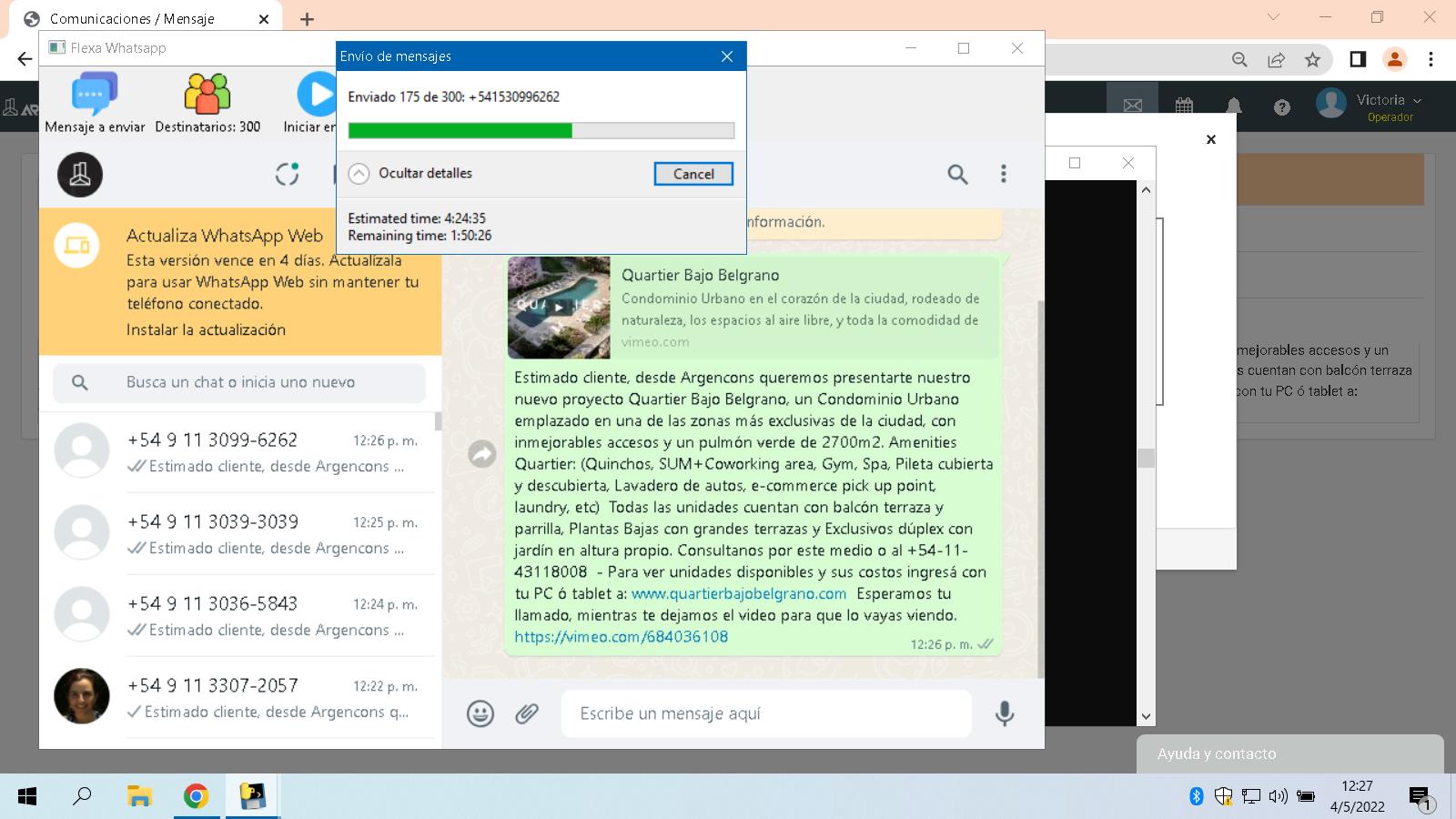This screenshot has height=819, width=1456.
Task: Open a new browser tab
Action: pos(308,18)
